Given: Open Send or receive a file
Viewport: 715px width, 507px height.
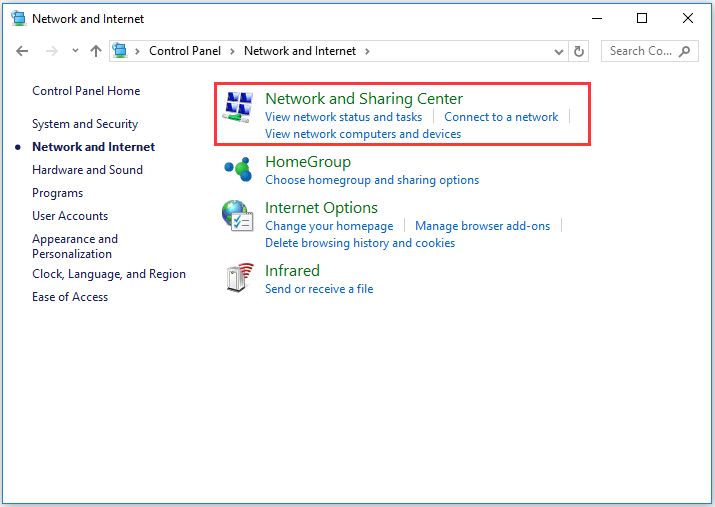Looking at the screenshot, I should coord(319,289).
